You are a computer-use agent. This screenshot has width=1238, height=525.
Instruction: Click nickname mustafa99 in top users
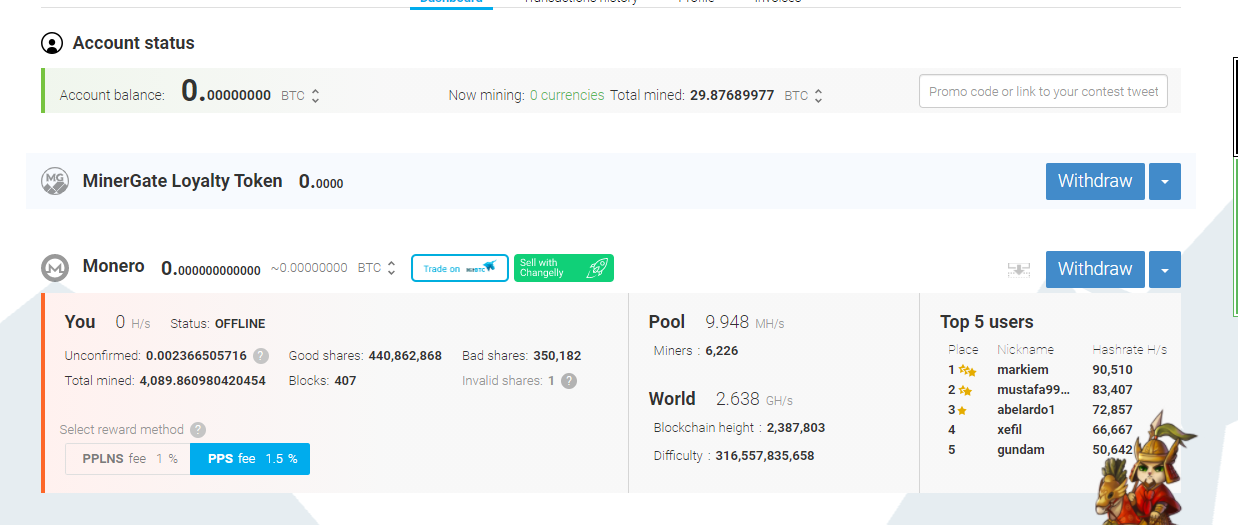(1033, 390)
